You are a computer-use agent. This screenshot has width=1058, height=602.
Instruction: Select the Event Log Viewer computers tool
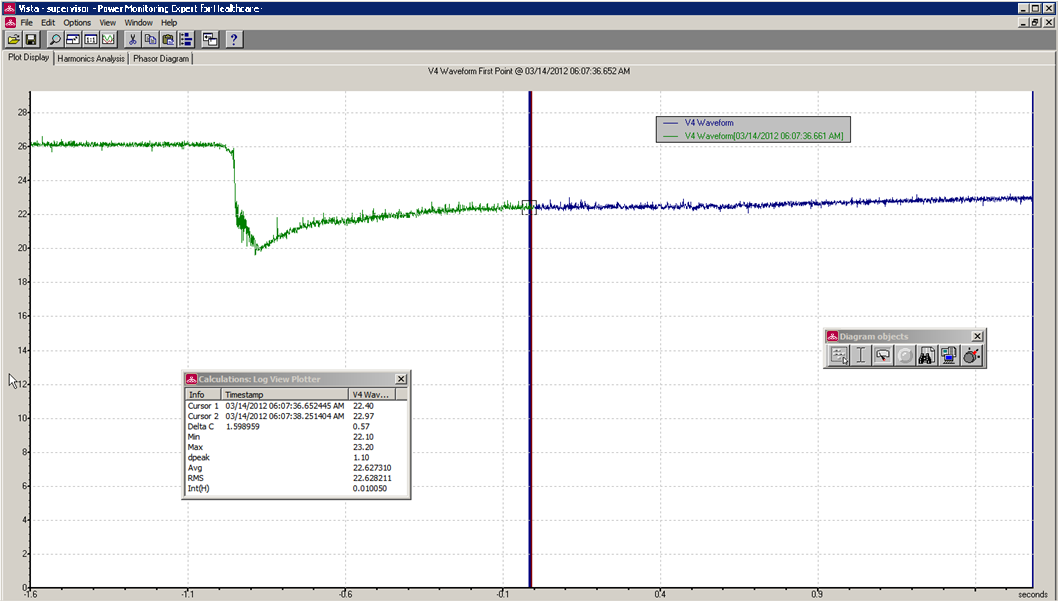949,355
